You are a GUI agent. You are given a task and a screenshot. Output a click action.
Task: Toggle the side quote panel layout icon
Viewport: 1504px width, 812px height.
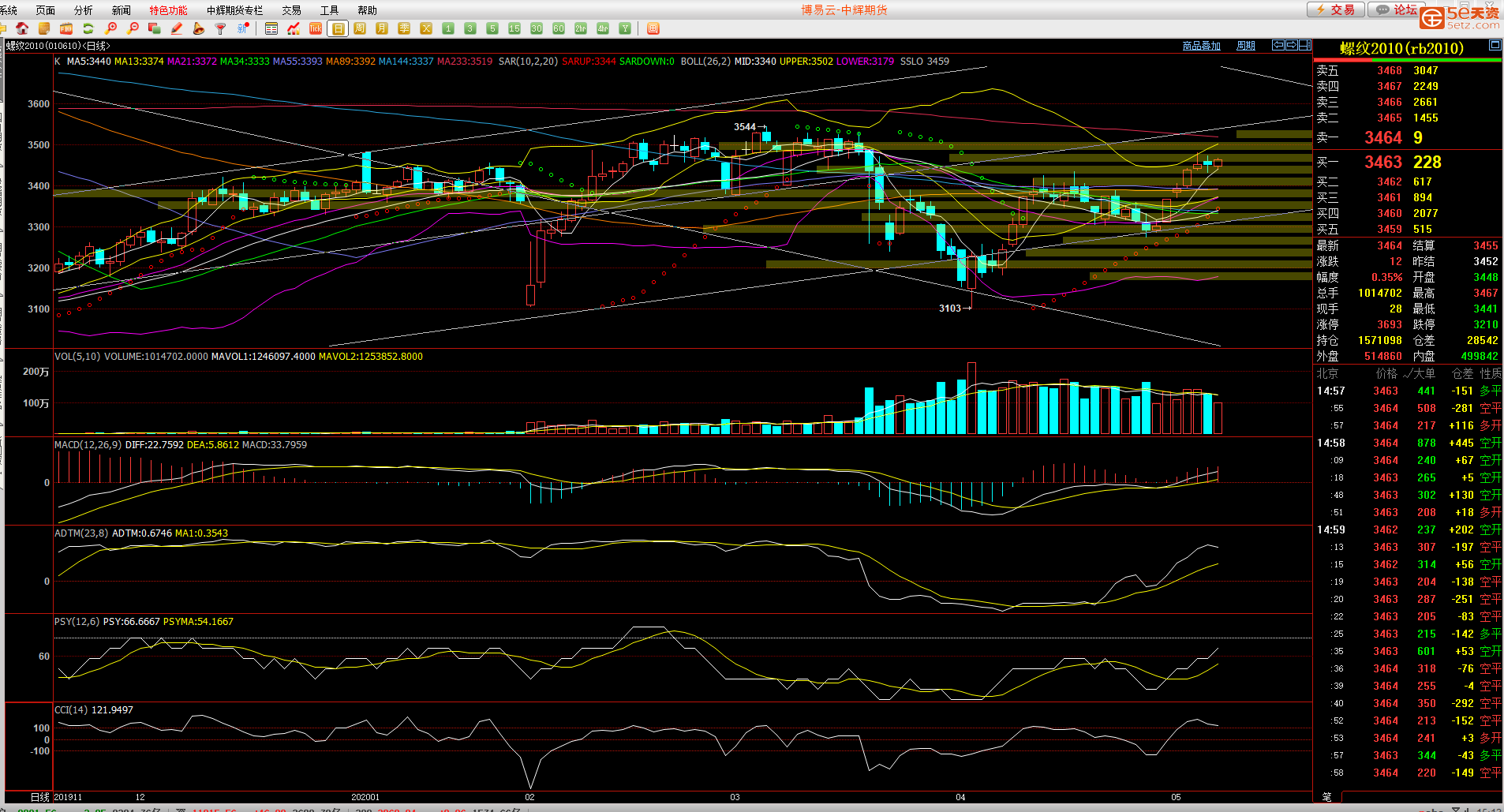pos(1305,45)
